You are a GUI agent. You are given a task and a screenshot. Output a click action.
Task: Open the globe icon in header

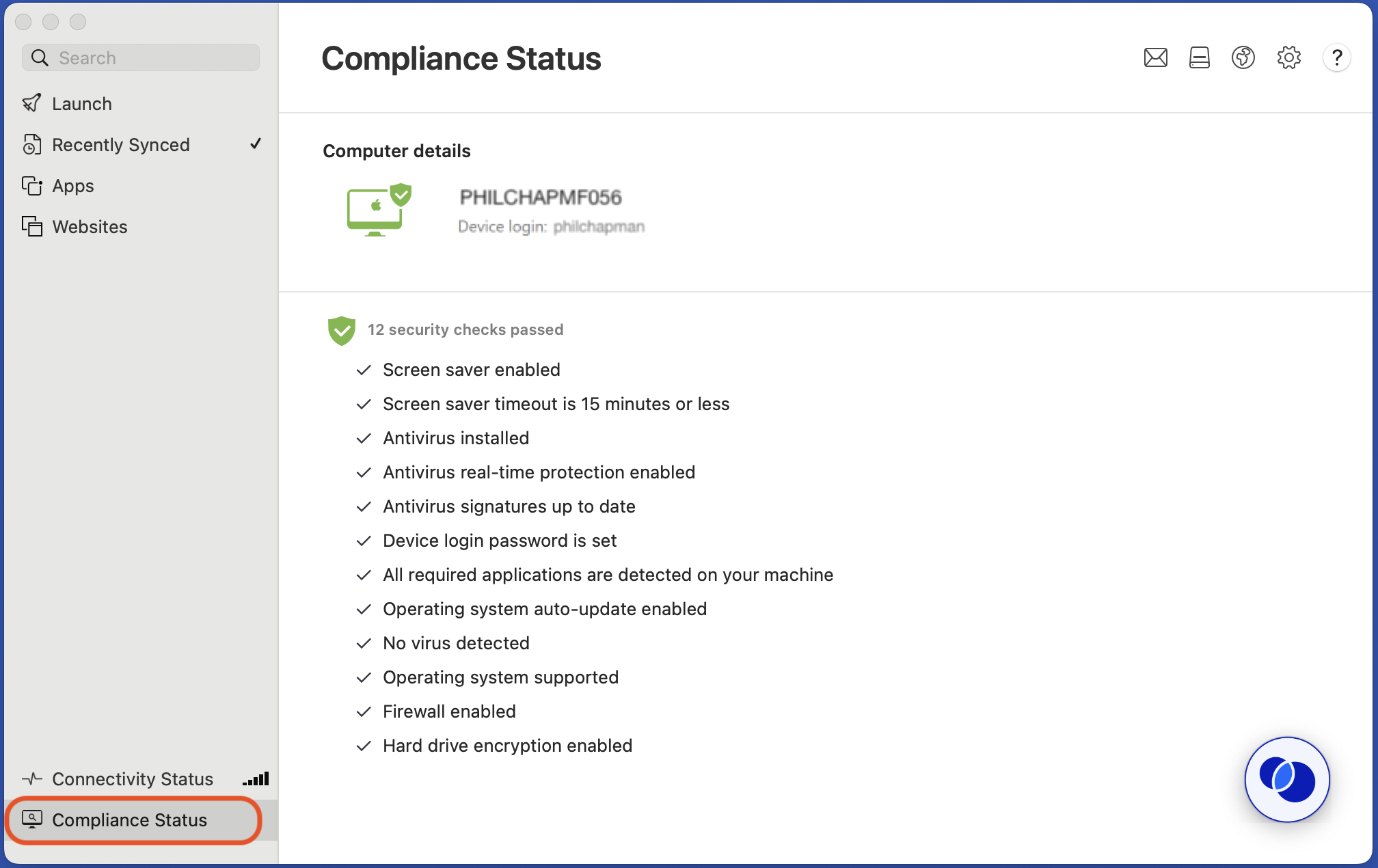(1243, 58)
